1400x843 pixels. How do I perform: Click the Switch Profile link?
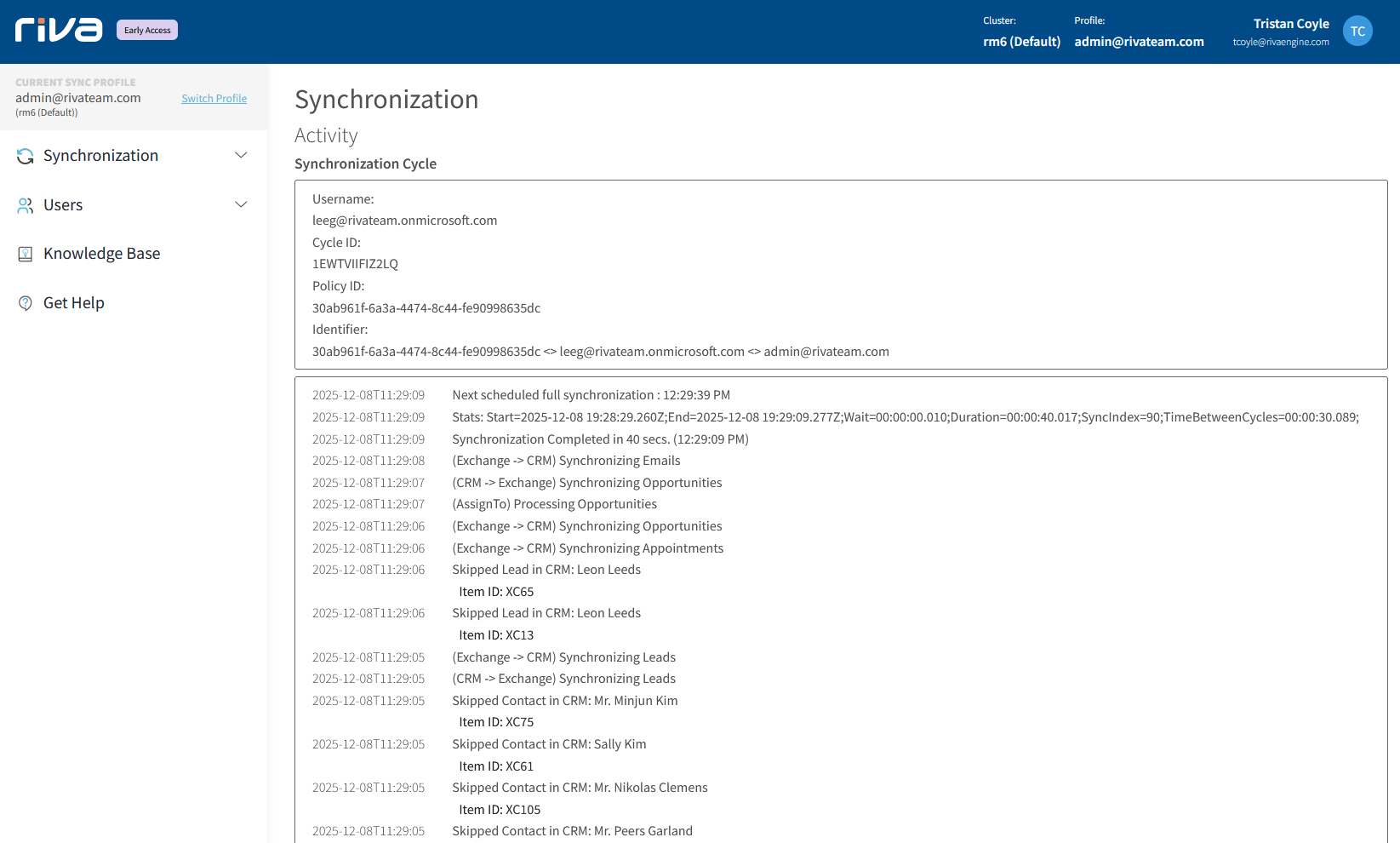pyautogui.click(x=214, y=99)
